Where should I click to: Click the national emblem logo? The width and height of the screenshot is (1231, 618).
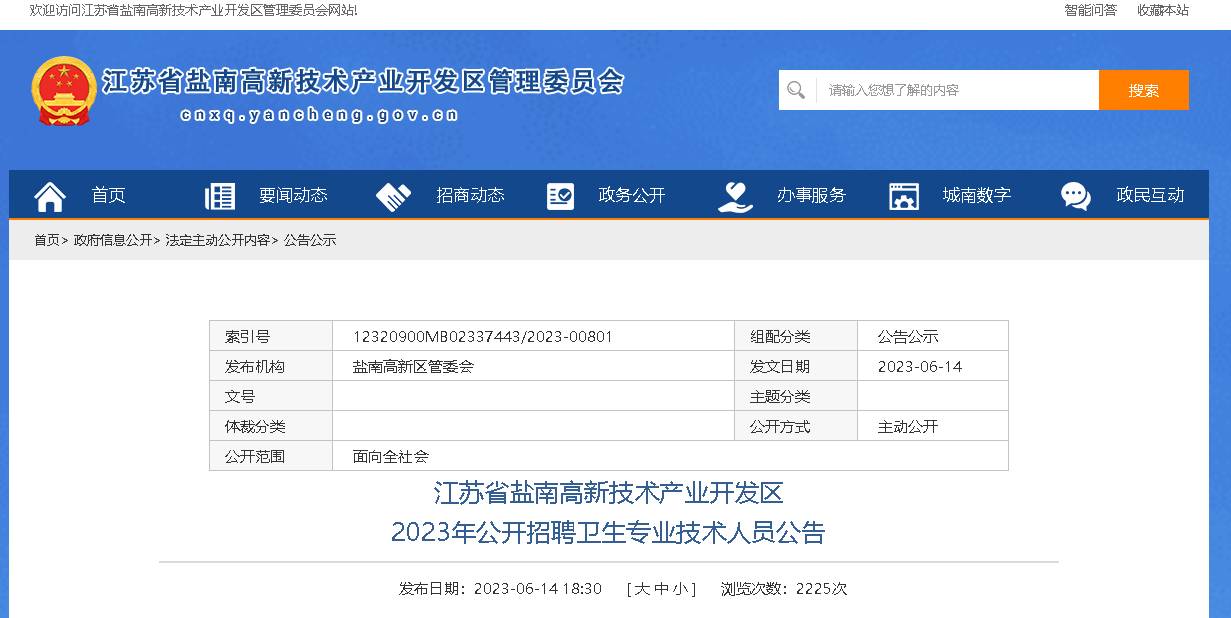63,90
